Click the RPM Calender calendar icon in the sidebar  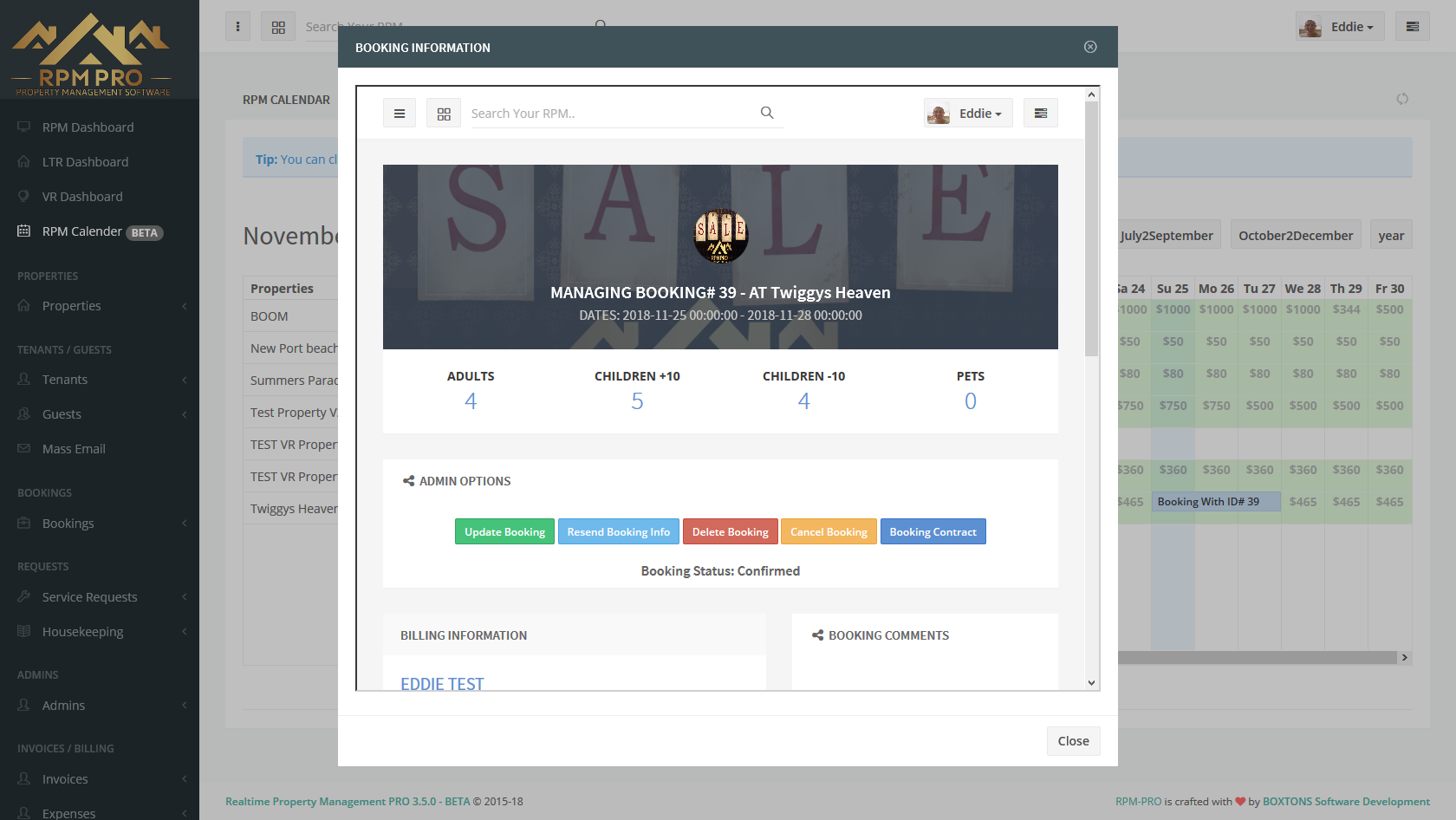(24, 231)
